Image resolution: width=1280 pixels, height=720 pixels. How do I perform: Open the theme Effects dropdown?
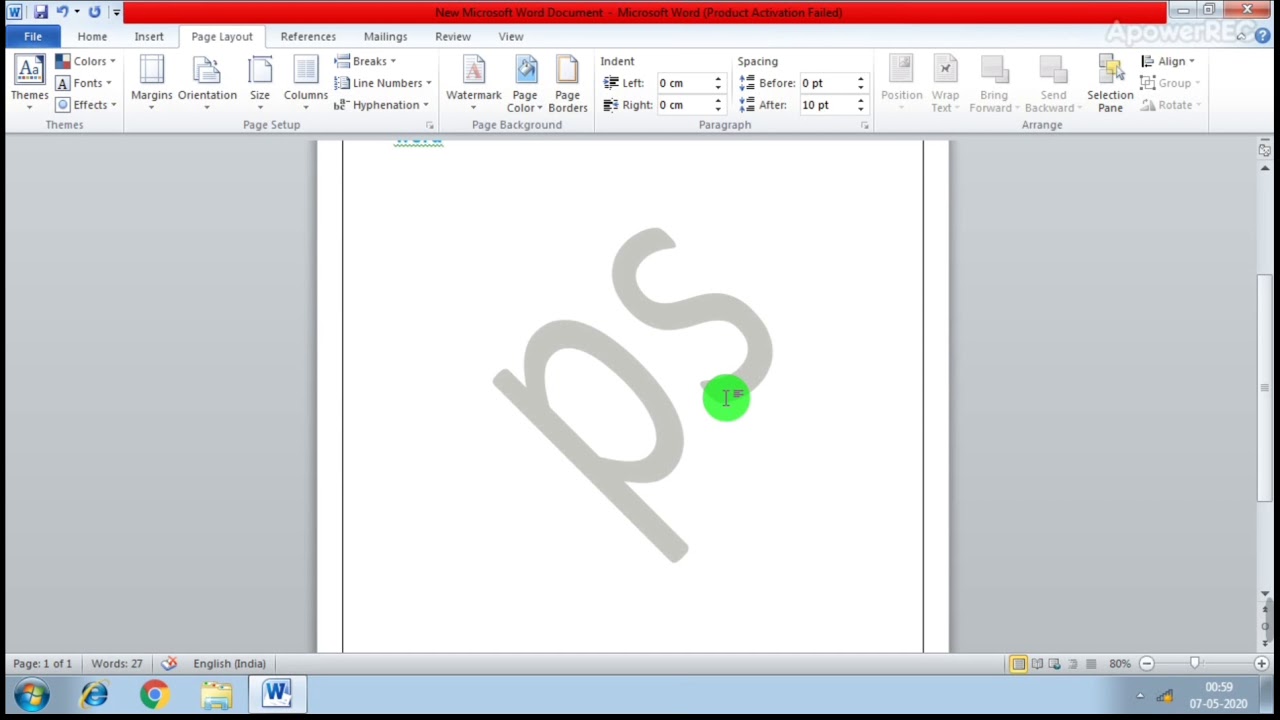pos(86,105)
